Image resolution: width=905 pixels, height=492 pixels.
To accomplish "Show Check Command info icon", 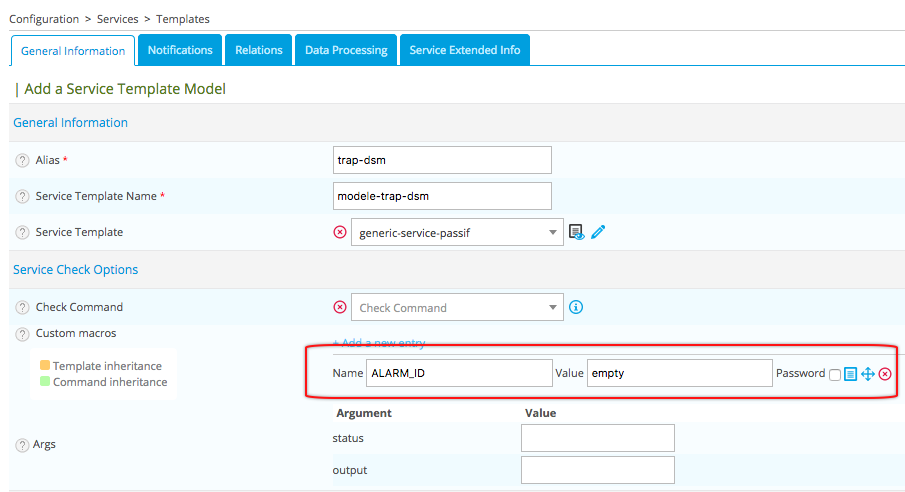I will coord(576,308).
